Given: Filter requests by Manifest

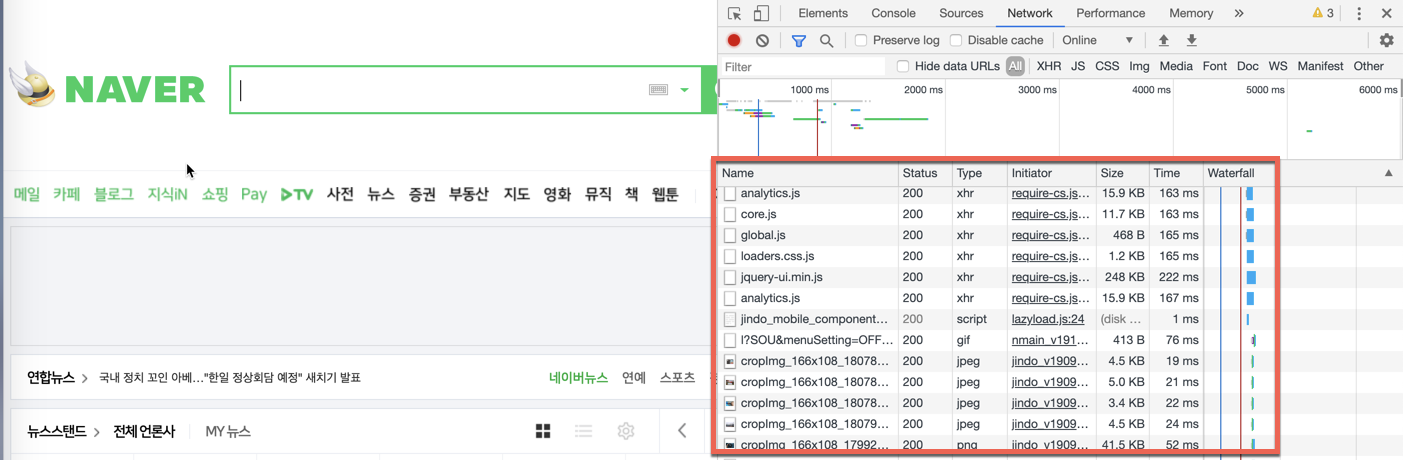Looking at the screenshot, I should point(1320,66).
